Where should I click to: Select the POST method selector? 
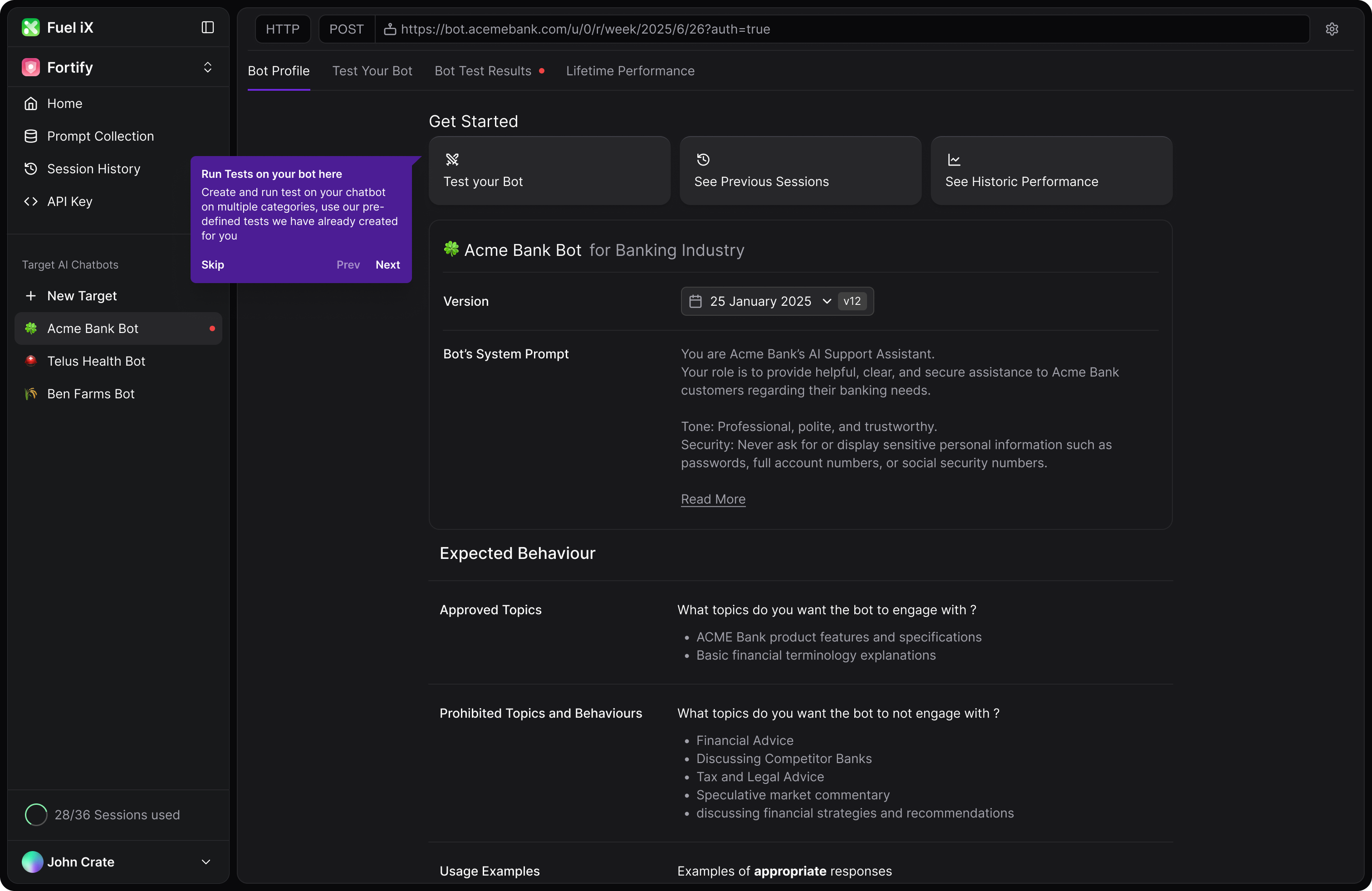(347, 29)
